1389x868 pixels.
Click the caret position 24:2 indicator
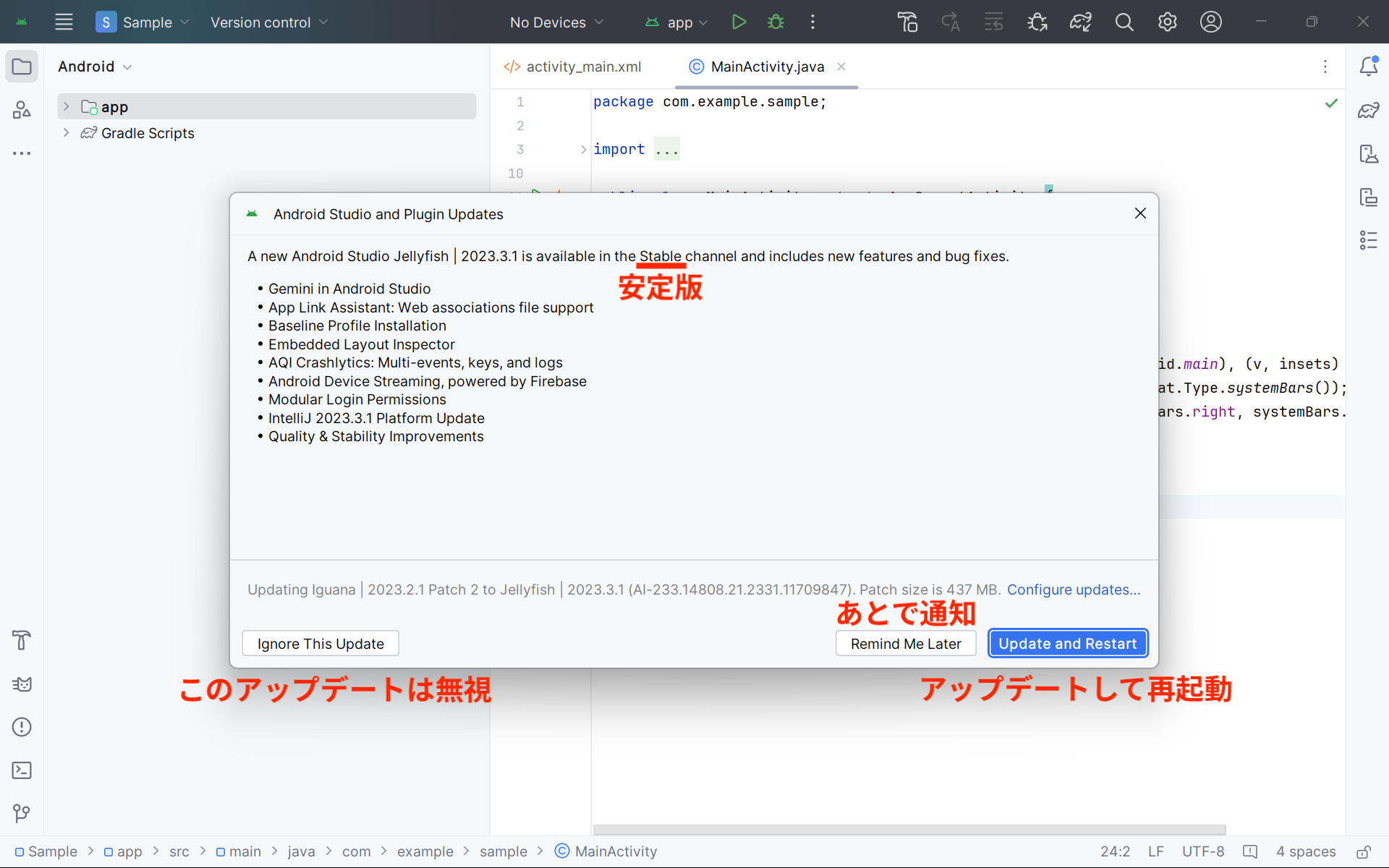pyautogui.click(x=1116, y=851)
